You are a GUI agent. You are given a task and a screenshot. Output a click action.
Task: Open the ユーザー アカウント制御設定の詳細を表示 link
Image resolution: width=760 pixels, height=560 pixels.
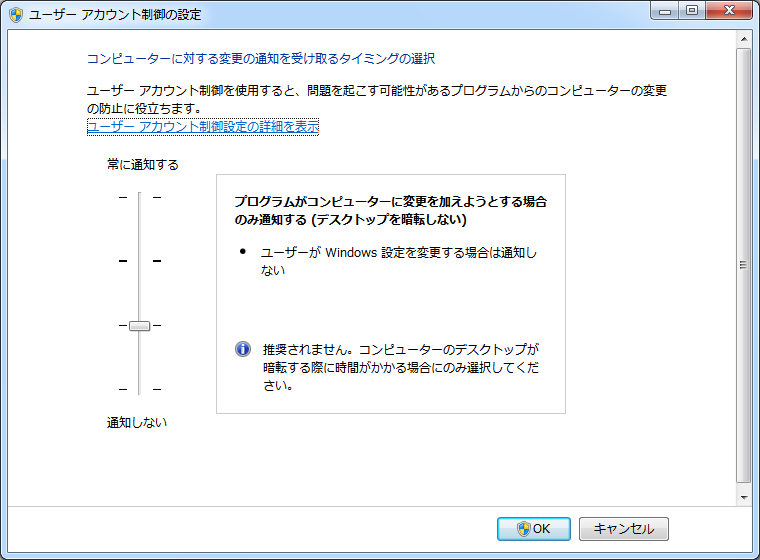[203, 127]
